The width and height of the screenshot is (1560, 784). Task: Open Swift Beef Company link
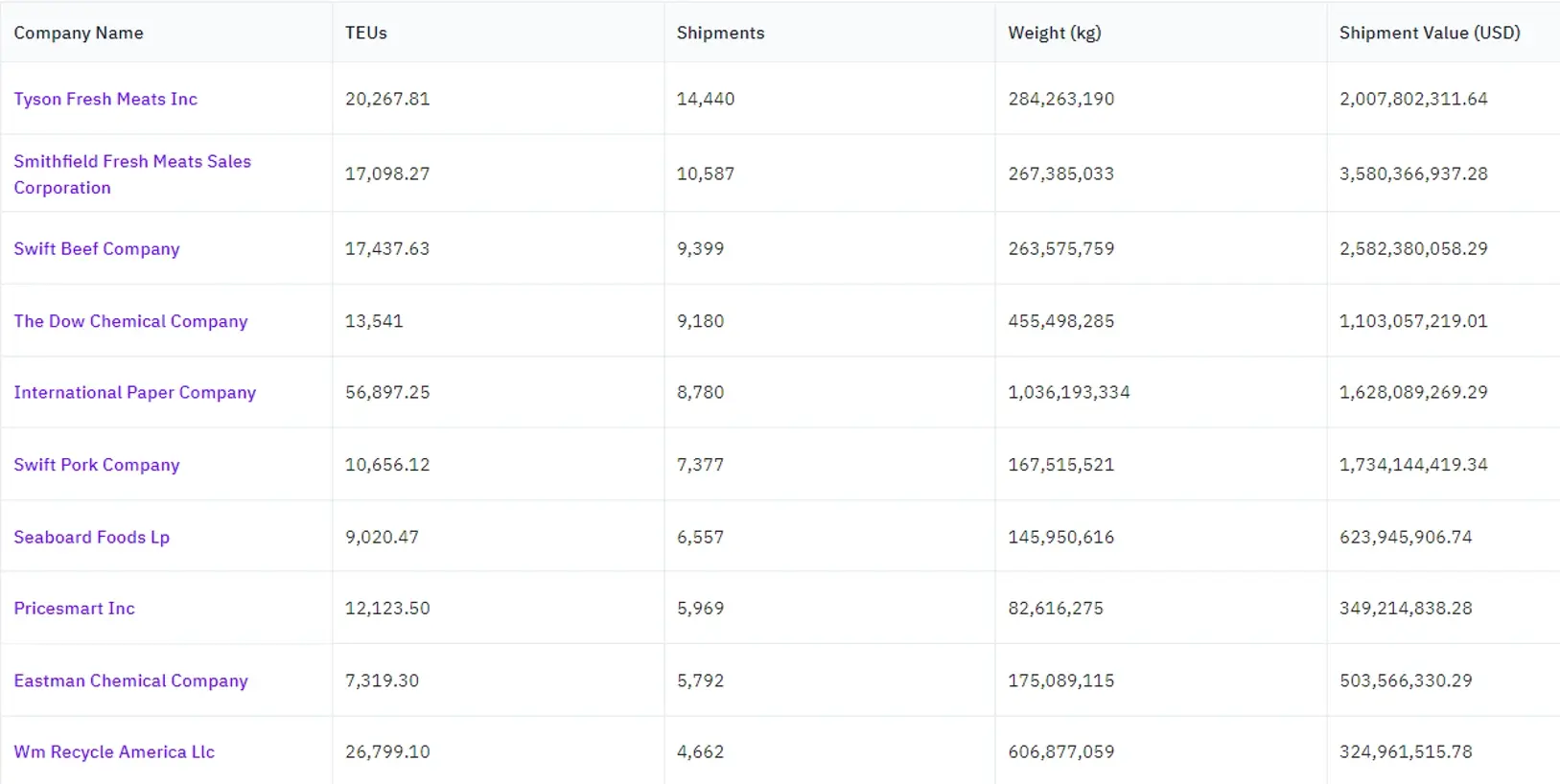(x=97, y=249)
